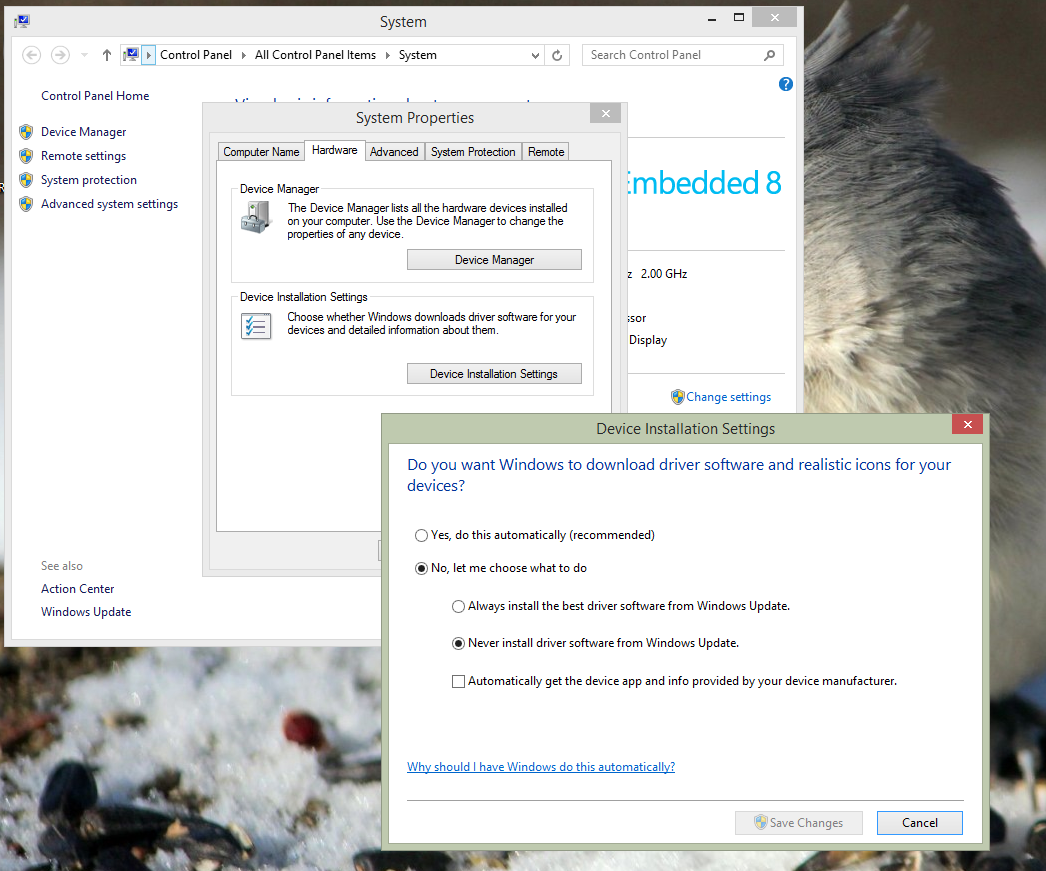Screen dimensions: 1046x871
Task: Open the address bar history dropdown
Action: (535, 55)
